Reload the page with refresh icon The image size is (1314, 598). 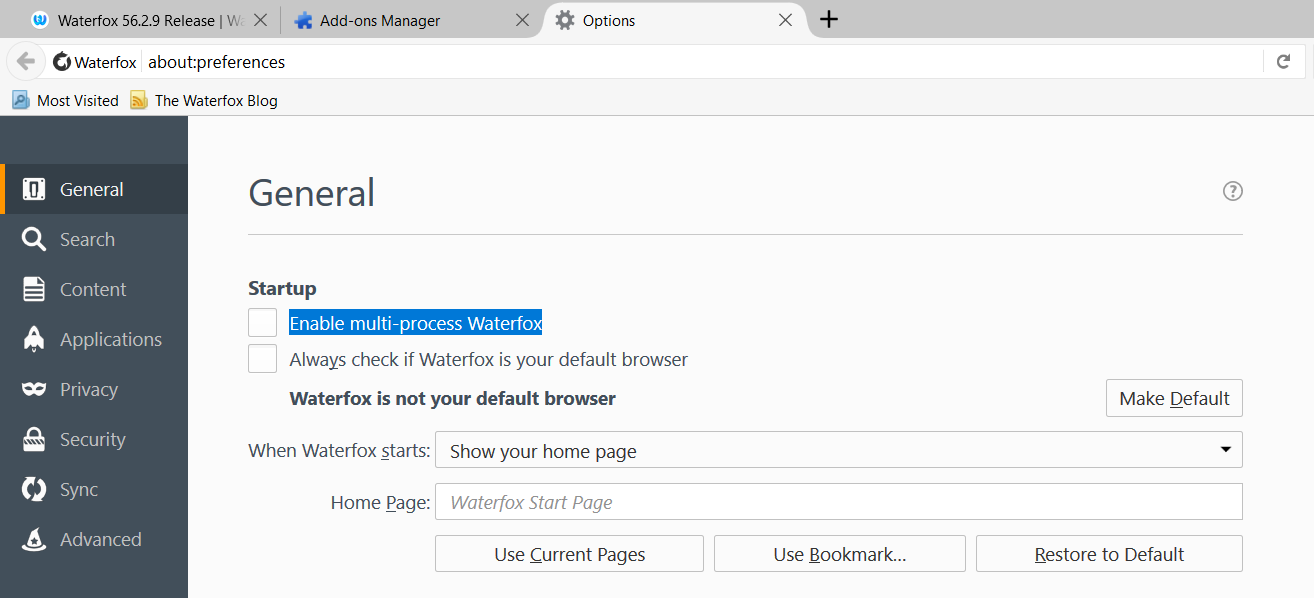1283,62
